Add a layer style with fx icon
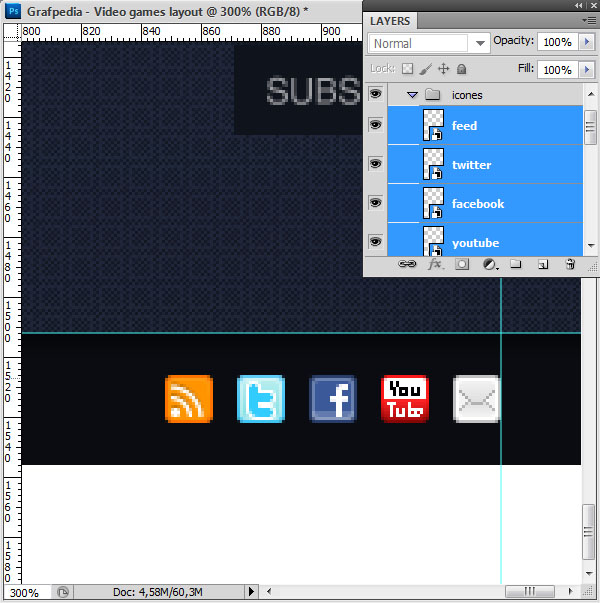The height and width of the screenshot is (603, 600). 435,264
